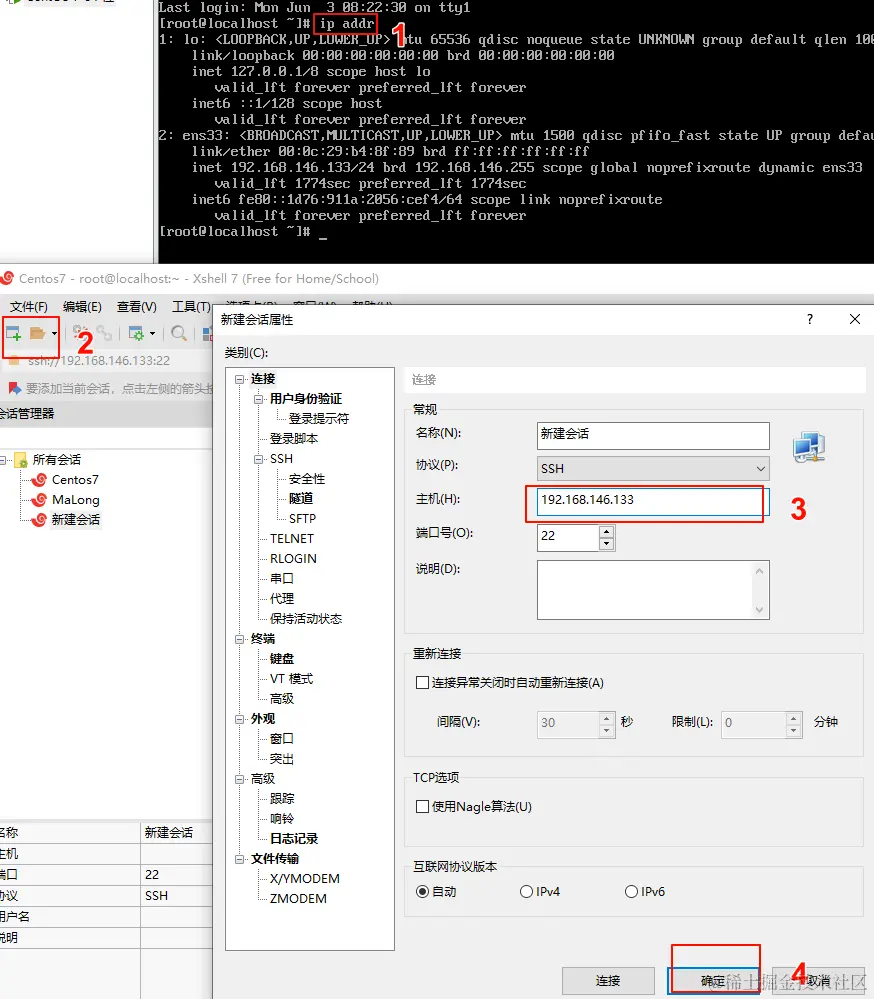Select 安全性 under SSH

[x=307, y=478]
